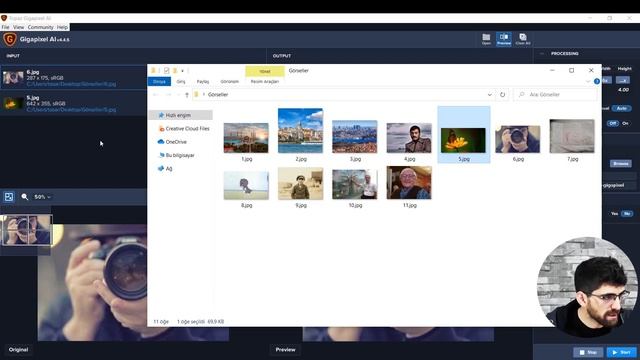Click the Gigapixel AI shield logo
Image resolution: width=640 pixels, height=360 pixels.
coord(10,39)
